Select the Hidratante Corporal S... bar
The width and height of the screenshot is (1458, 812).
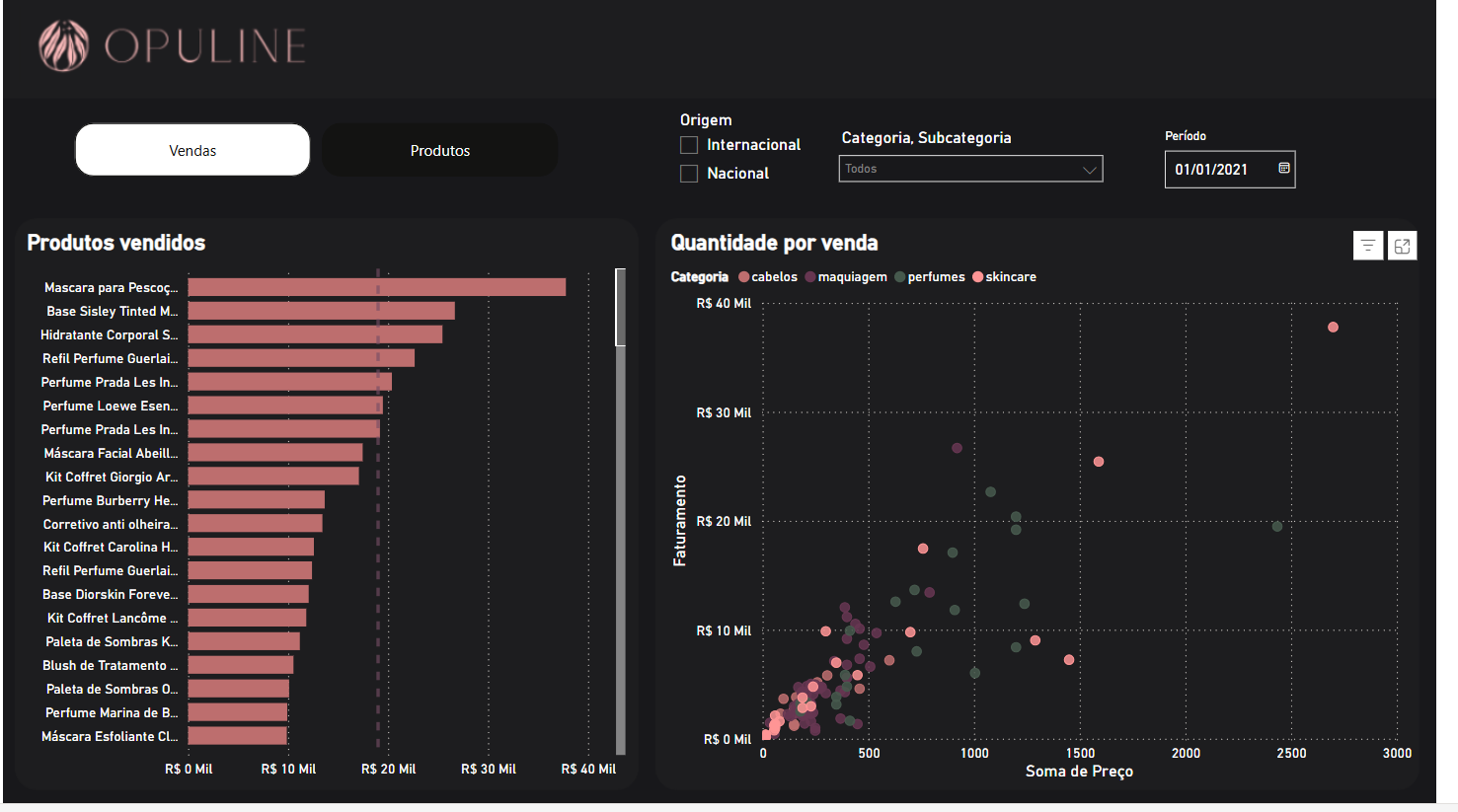[x=316, y=334]
